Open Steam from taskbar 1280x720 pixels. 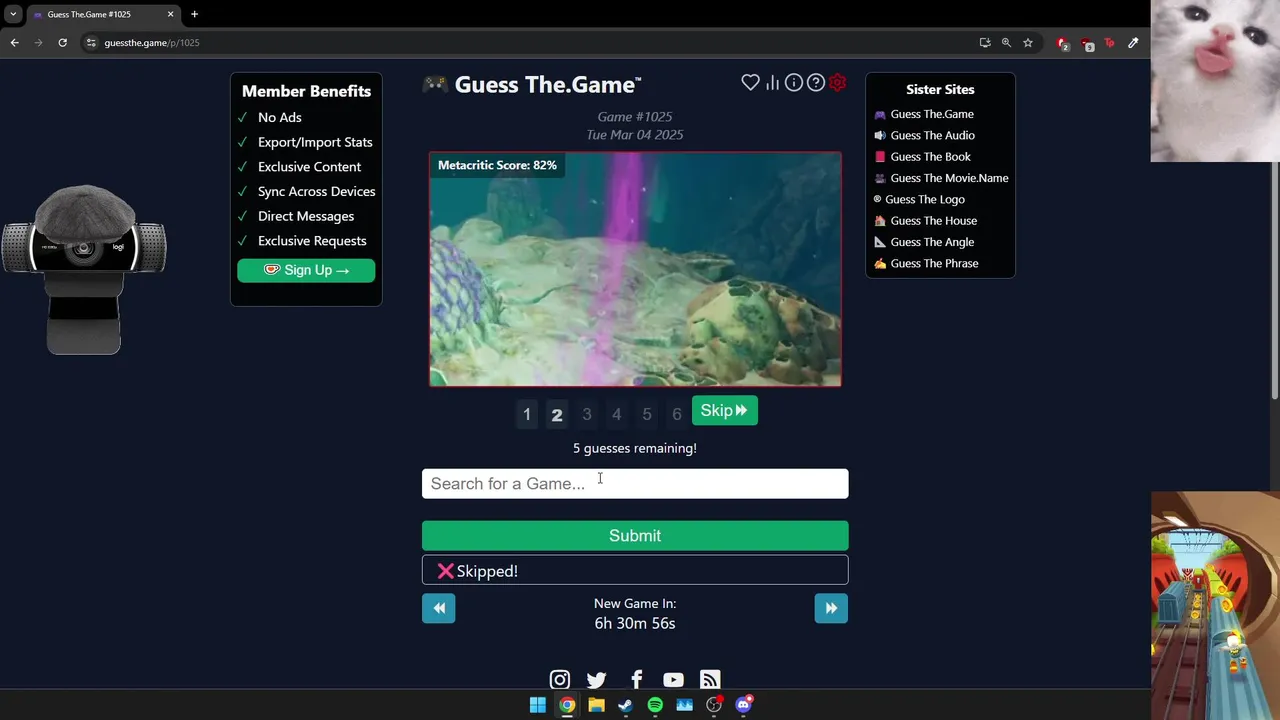pyautogui.click(x=625, y=705)
